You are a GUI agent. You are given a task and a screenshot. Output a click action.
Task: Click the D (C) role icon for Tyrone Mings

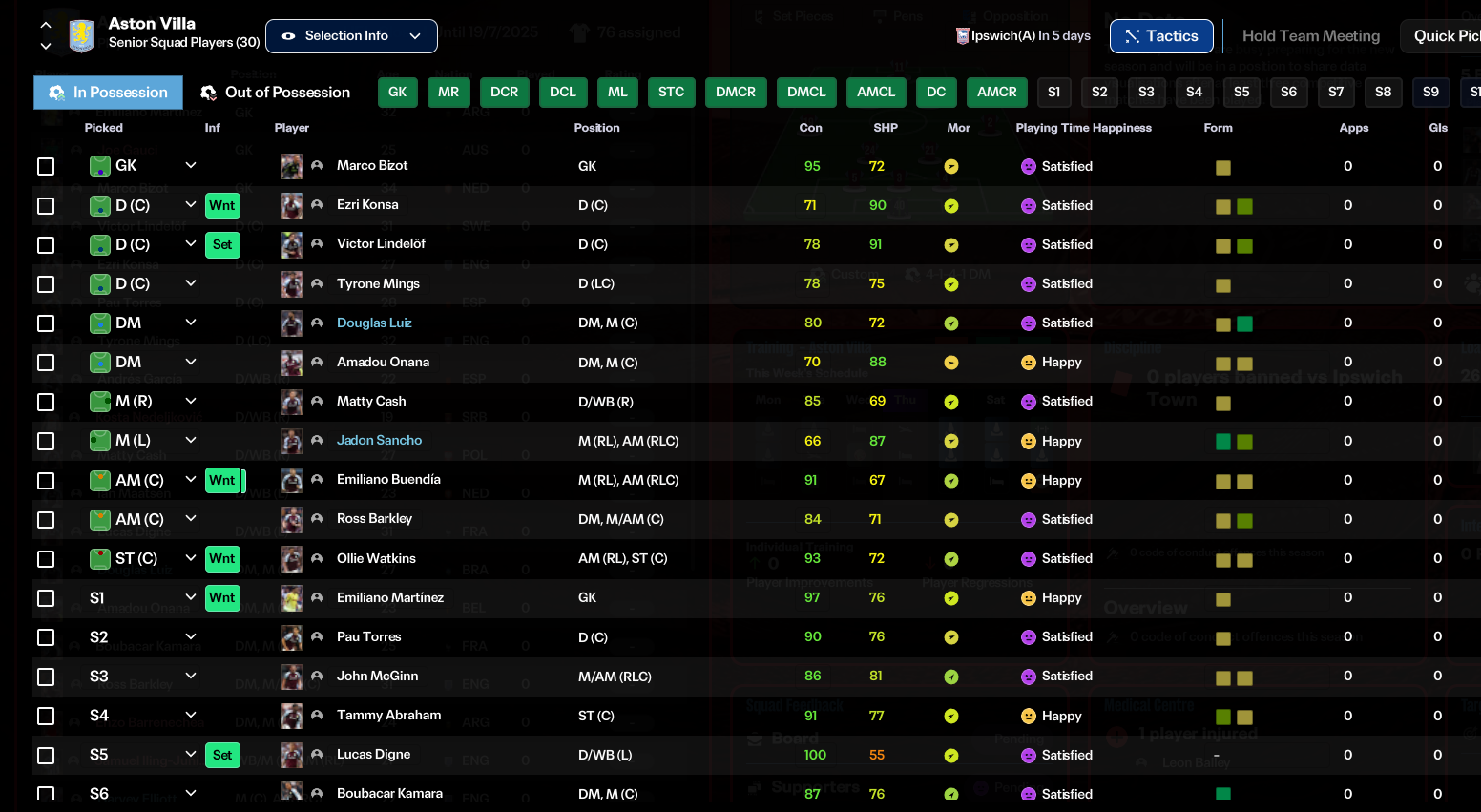click(100, 283)
